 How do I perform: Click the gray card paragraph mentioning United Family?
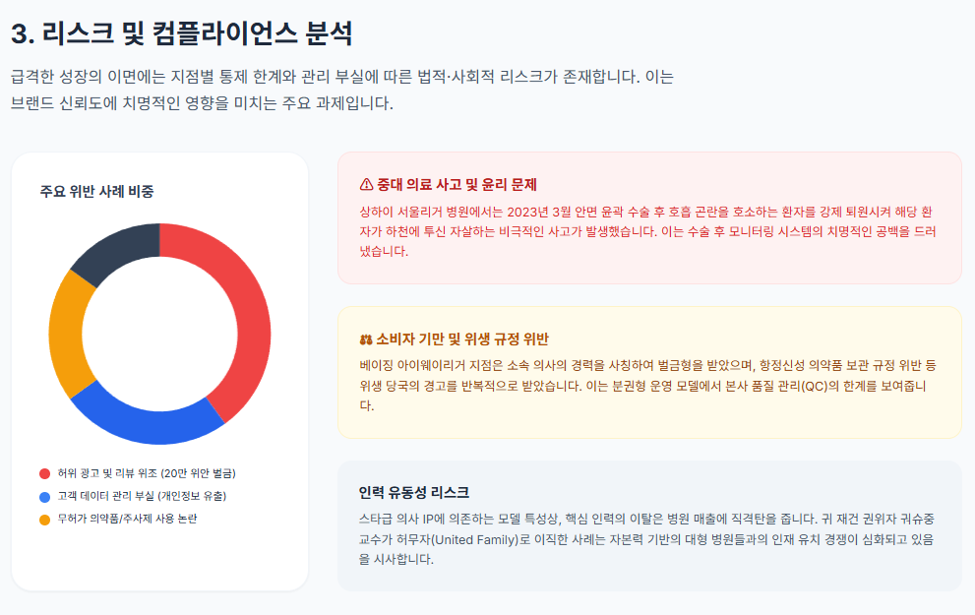(x=647, y=539)
